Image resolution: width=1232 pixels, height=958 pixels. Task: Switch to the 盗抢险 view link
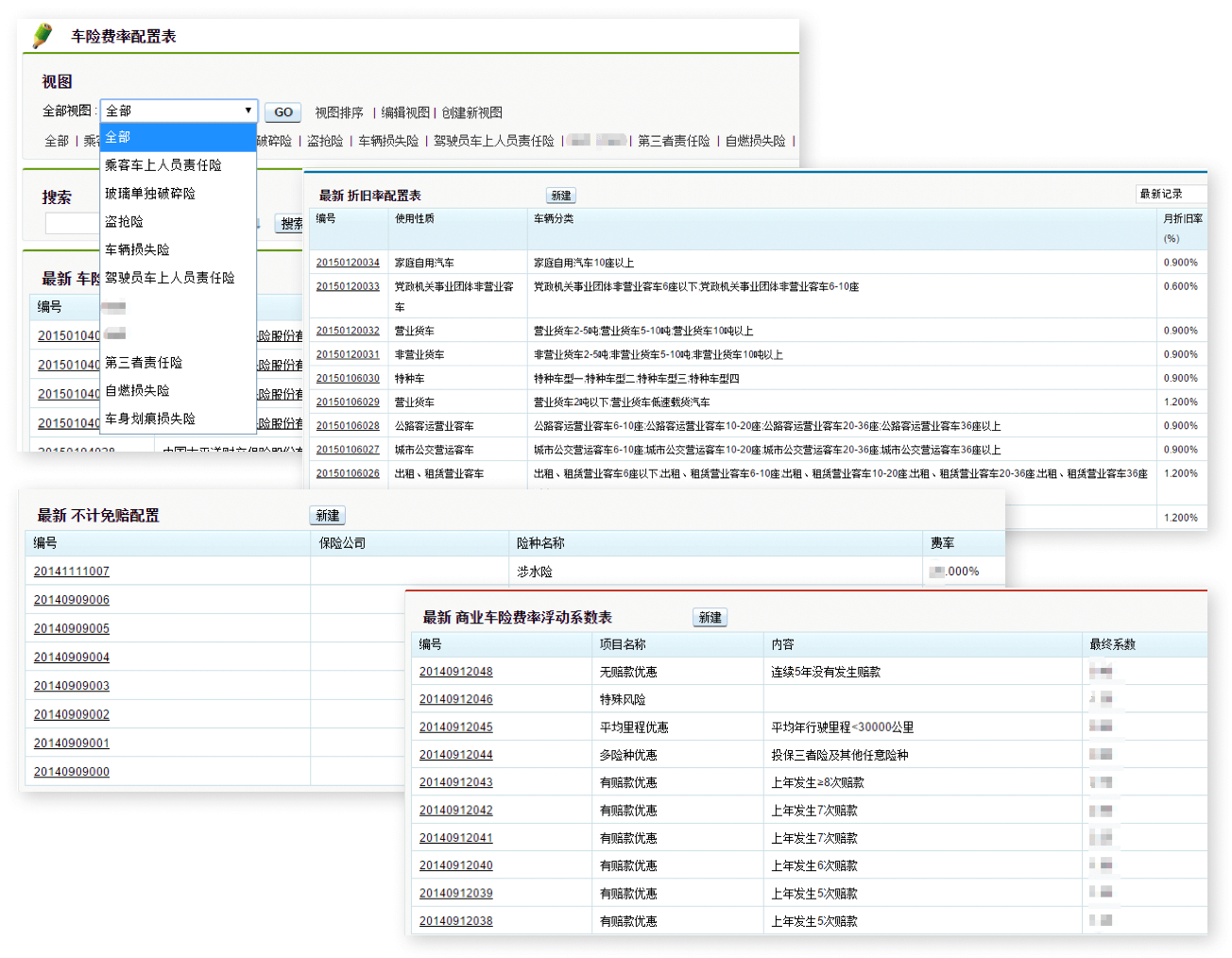[325, 141]
